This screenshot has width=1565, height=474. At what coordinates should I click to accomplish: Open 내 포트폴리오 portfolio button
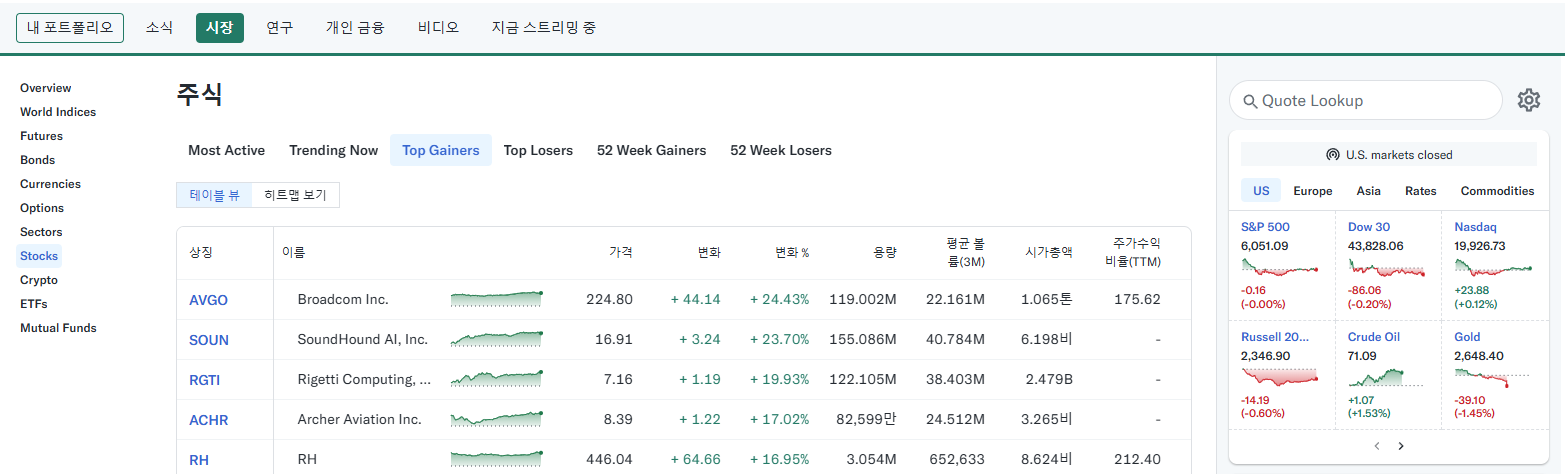click(x=70, y=27)
